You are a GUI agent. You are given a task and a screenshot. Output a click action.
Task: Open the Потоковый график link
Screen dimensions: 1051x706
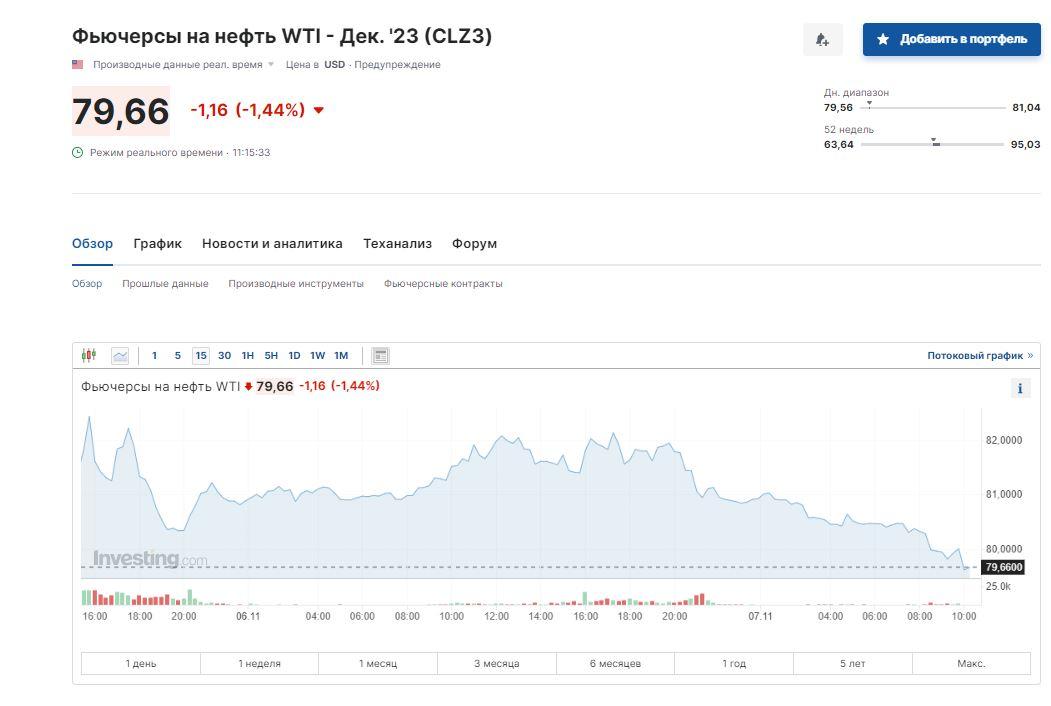tap(980, 355)
